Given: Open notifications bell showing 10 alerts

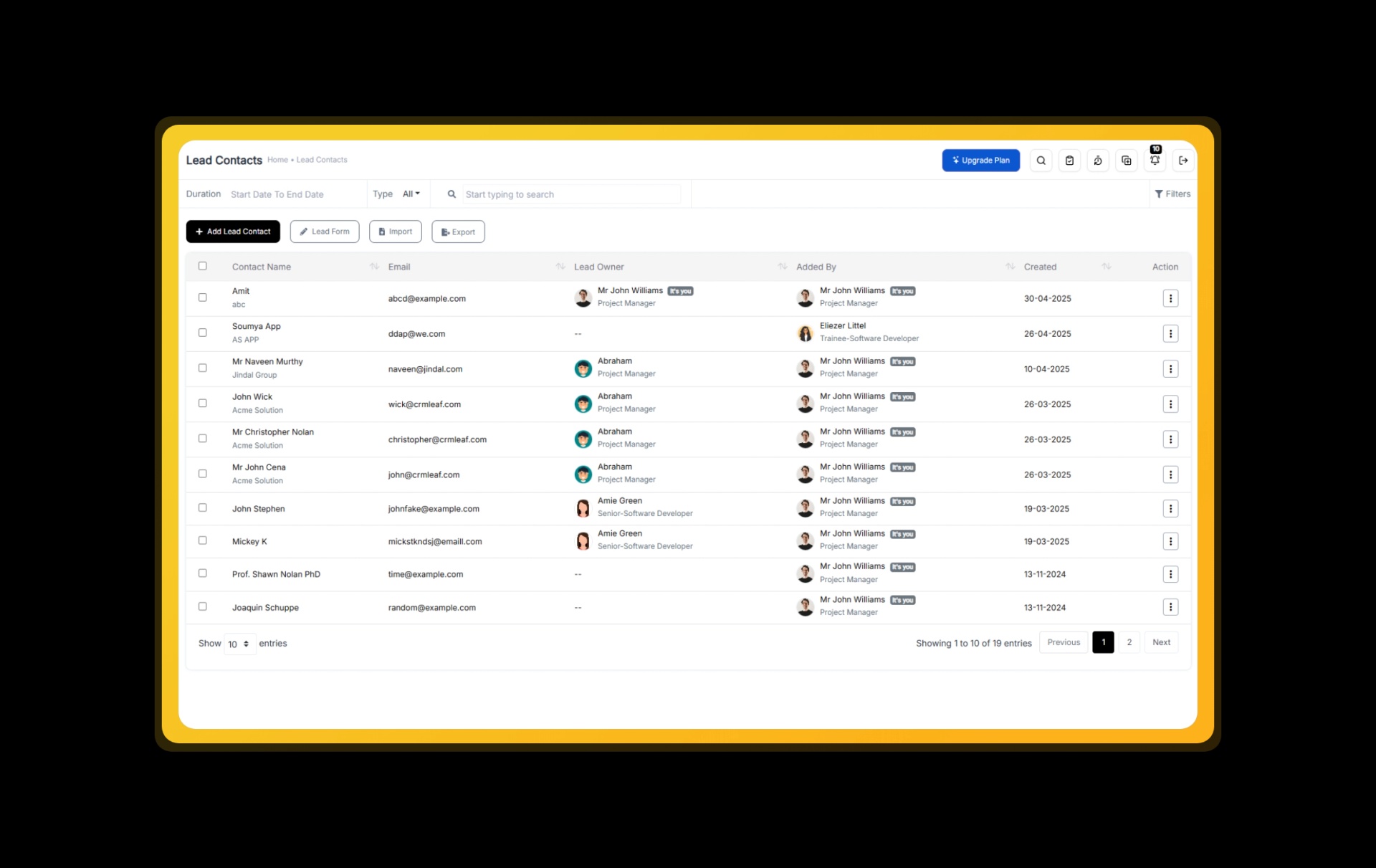Looking at the screenshot, I should [x=1155, y=161].
